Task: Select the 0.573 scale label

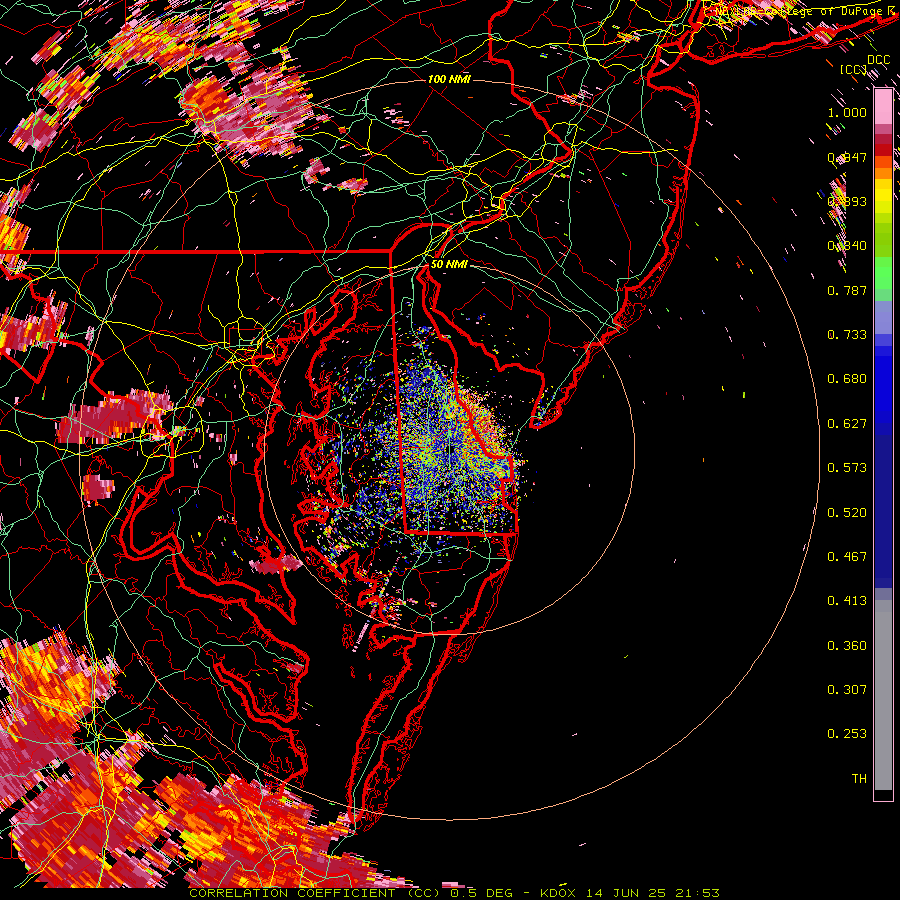Action: (847, 468)
